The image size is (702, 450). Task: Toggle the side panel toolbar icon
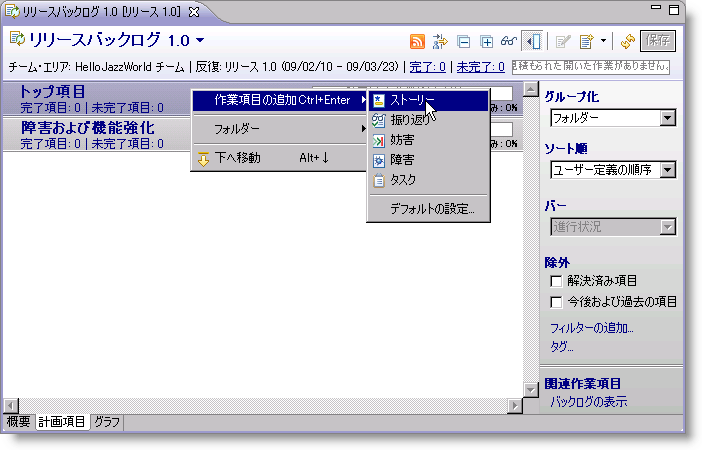coord(533,41)
